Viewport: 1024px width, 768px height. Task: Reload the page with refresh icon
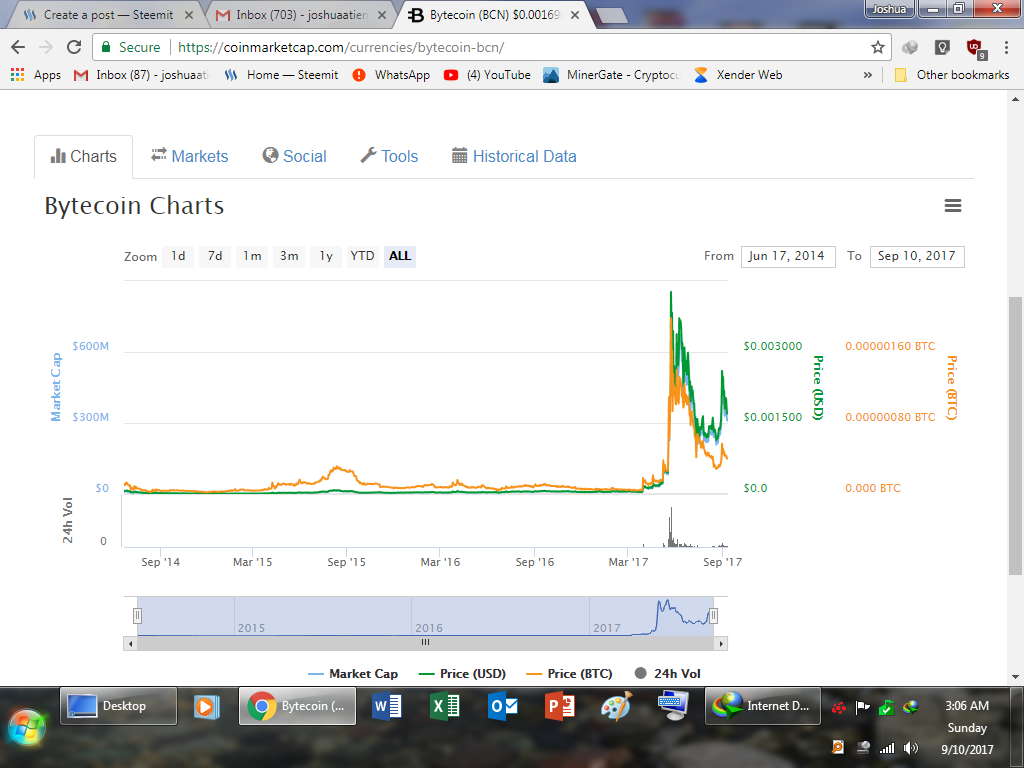tap(74, 47)
